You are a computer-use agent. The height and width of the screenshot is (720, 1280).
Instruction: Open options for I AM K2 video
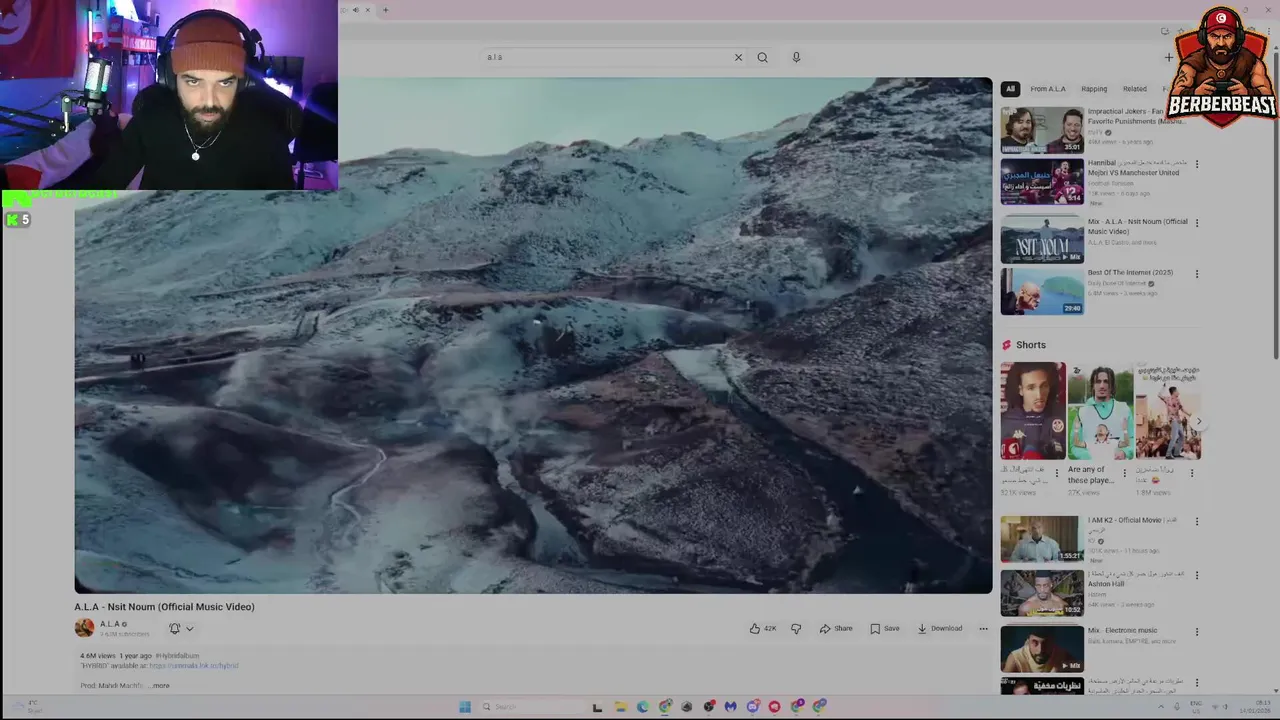(1197, 522)
